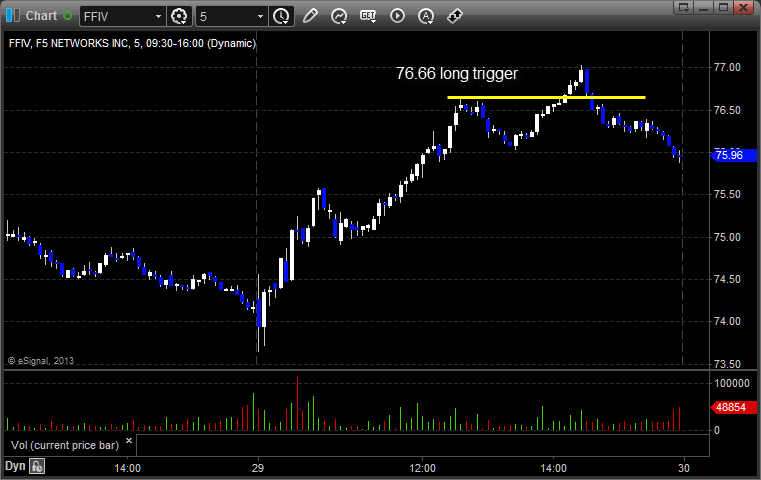The height and width of the screenshot is (480, 761).
Task: Select the Vol (current price bar) tab
Action: pos(65,445)
